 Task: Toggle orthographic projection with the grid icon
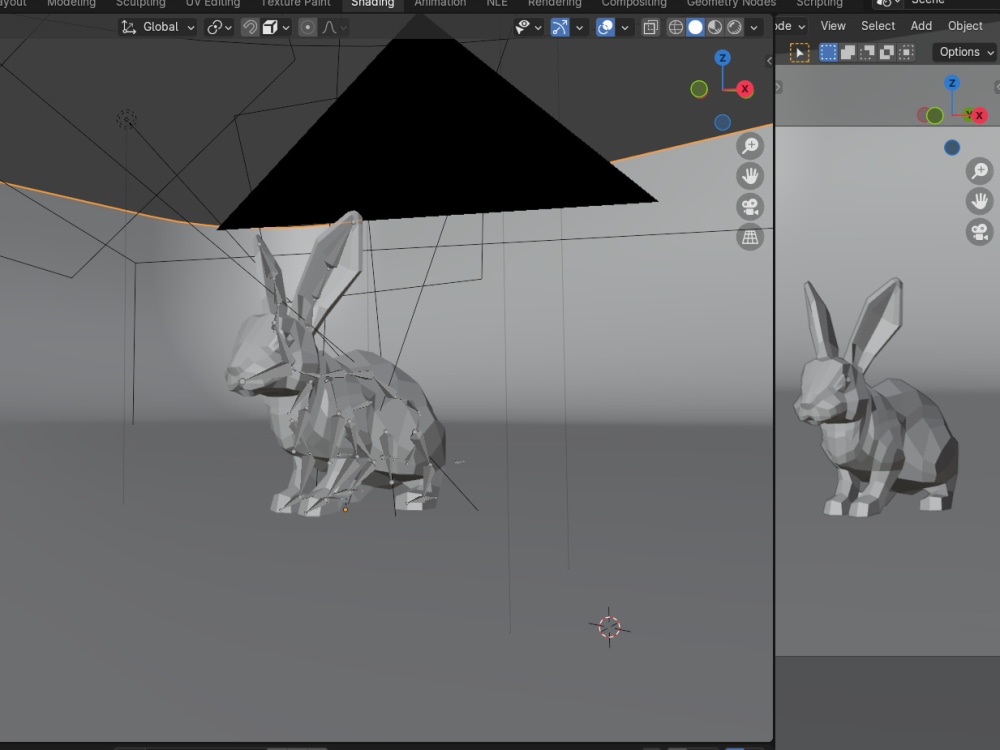(x=750, y=238)
